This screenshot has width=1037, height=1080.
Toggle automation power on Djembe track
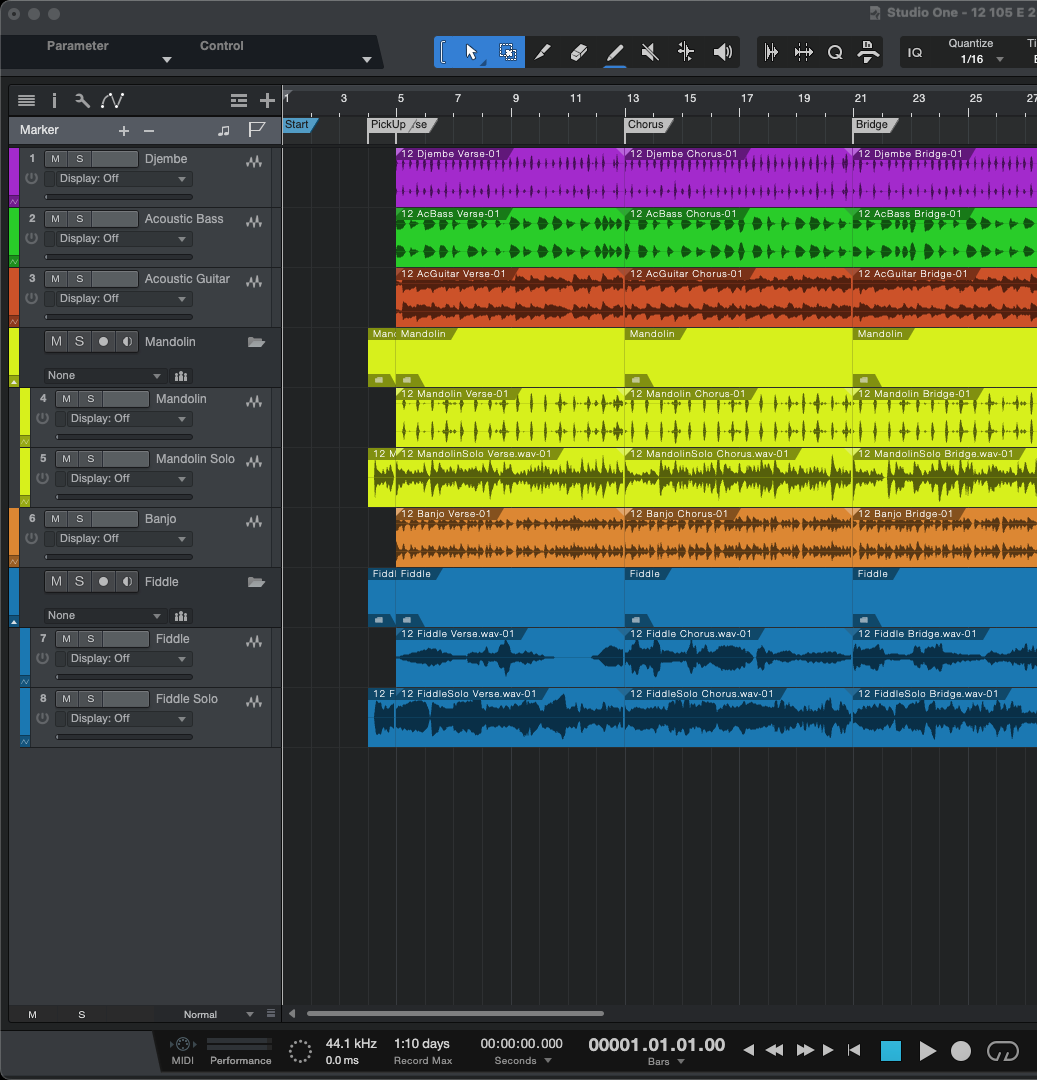(31, 178)
